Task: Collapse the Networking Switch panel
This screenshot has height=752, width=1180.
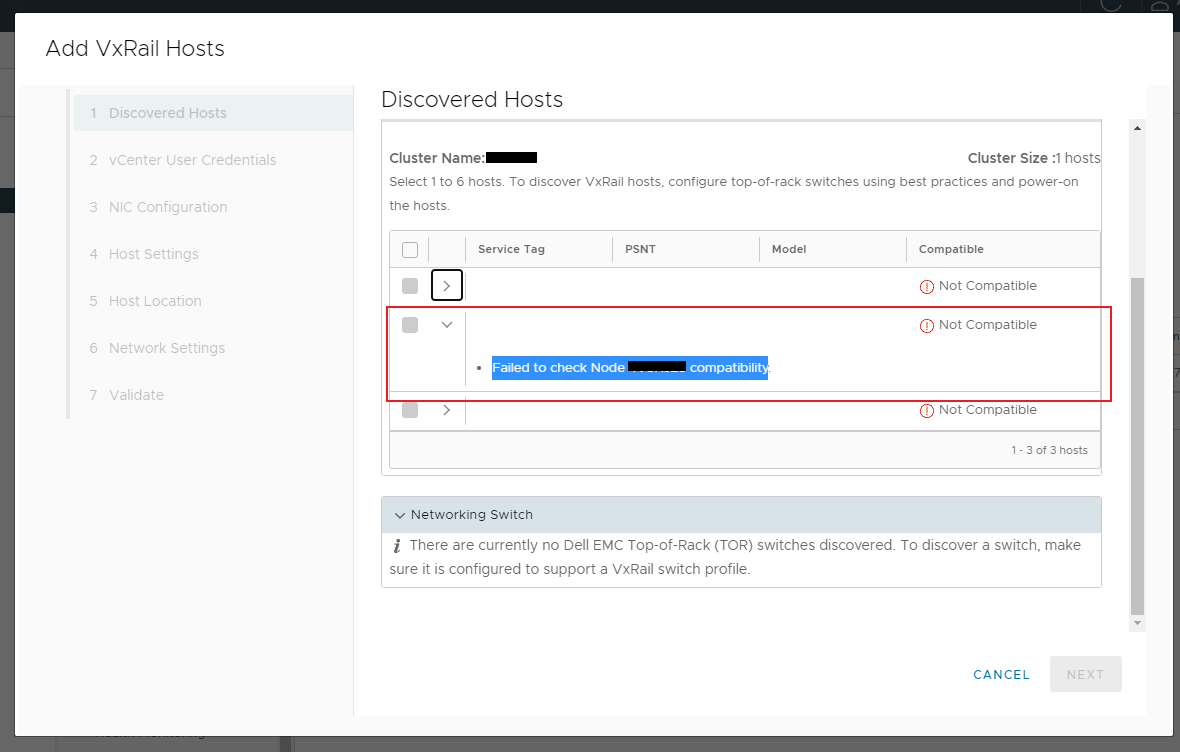Action: pyautogui.click(x=400, y=514)
